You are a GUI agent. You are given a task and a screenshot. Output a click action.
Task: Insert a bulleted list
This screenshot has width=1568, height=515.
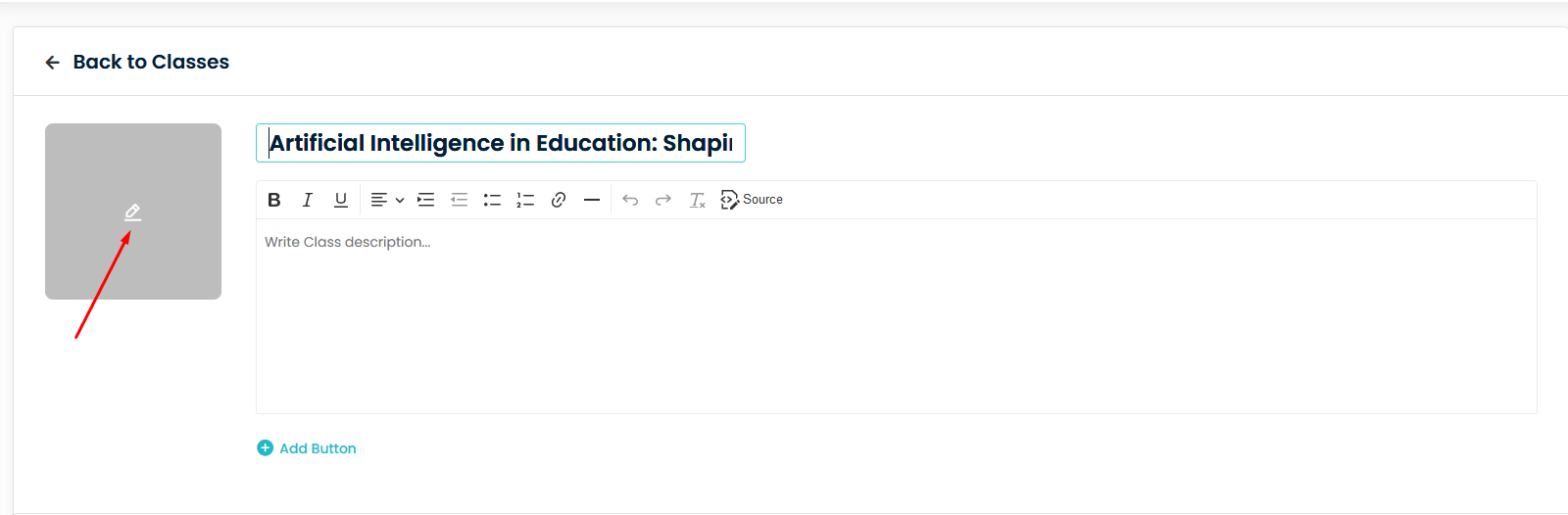tap(492, 200)
